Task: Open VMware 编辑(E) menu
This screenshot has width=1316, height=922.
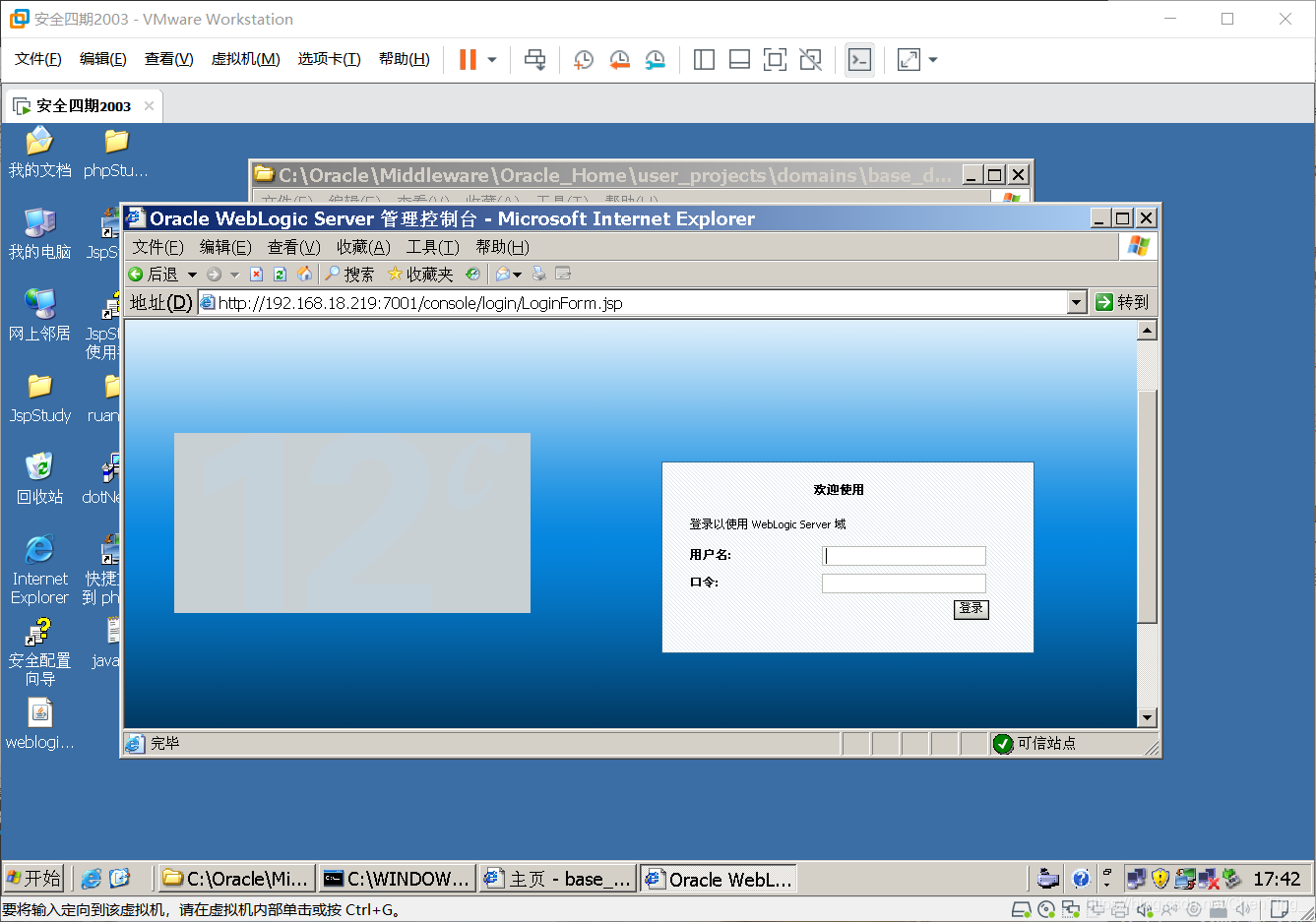Action: click(103, 59)
